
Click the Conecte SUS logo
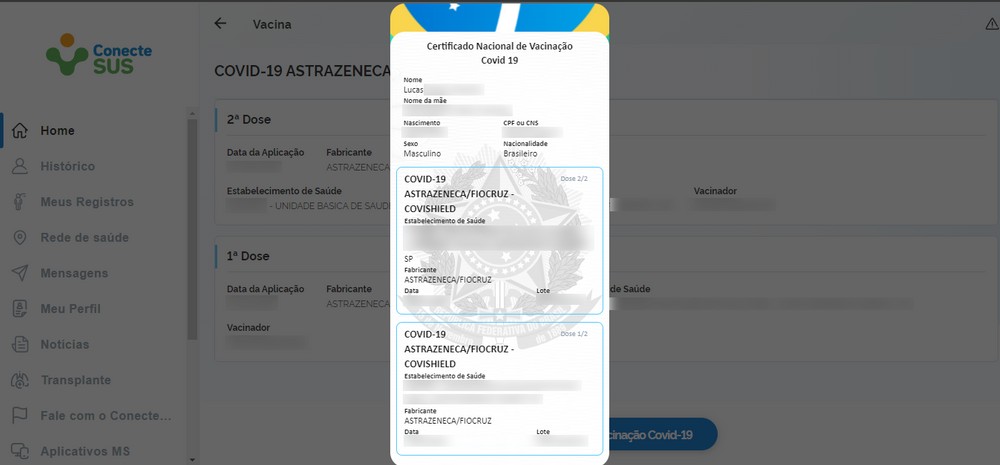pos(99,54)
